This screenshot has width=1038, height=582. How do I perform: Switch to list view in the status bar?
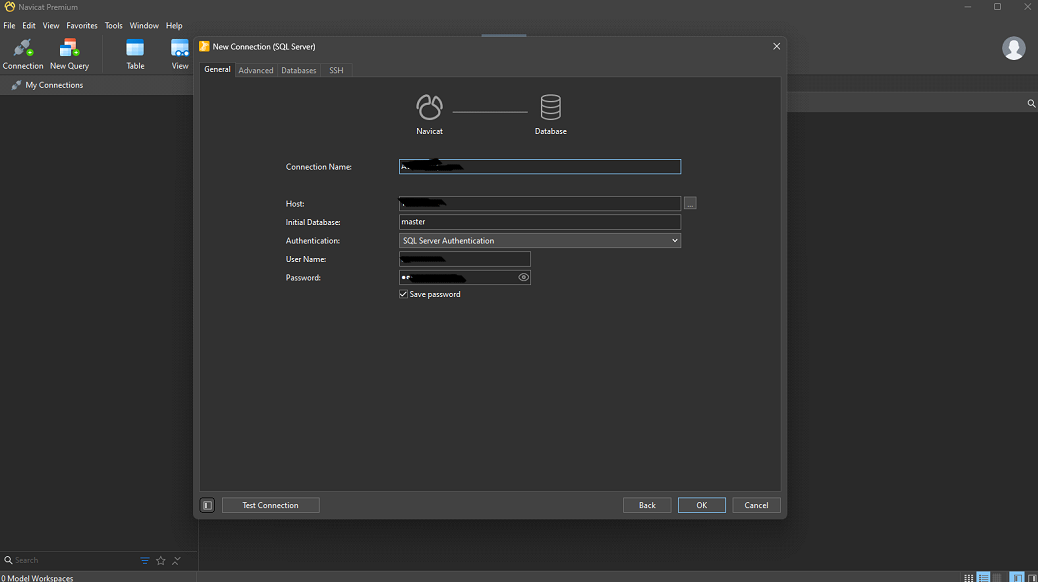click(x=983, y=577)
